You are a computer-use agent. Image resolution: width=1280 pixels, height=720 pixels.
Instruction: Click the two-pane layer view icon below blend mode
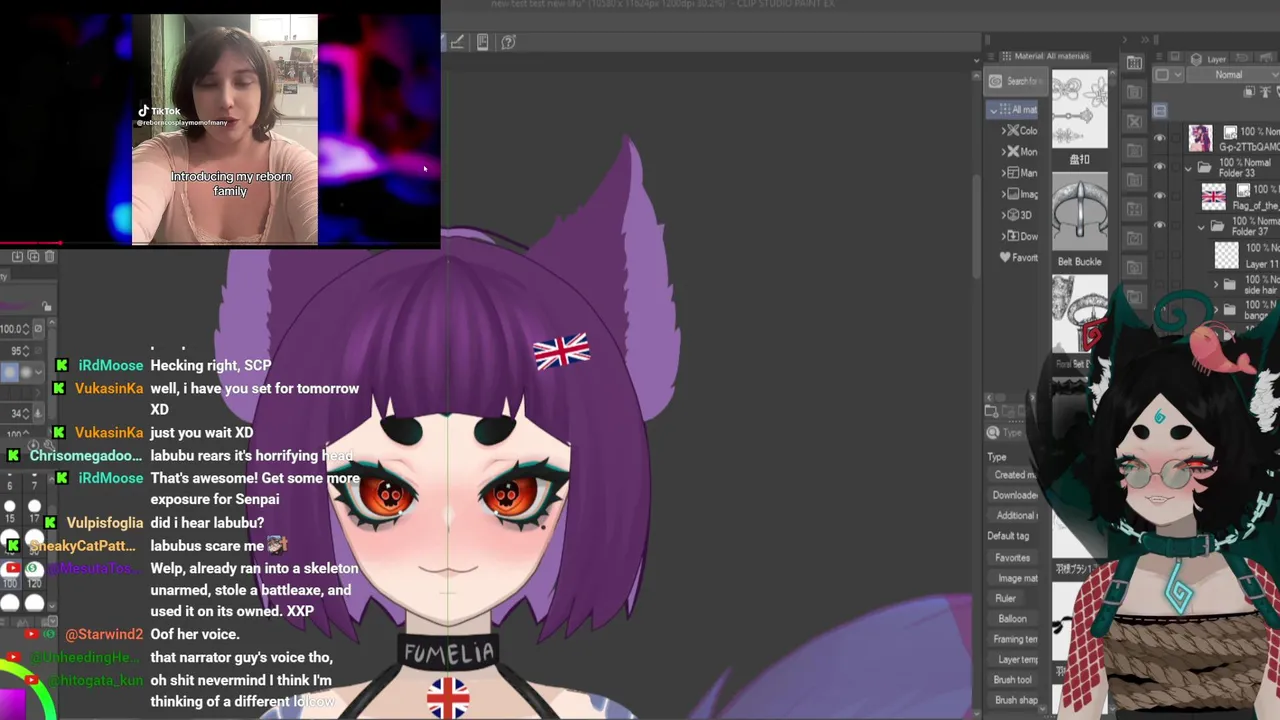pyautogui.click(x=1160, y=111)
